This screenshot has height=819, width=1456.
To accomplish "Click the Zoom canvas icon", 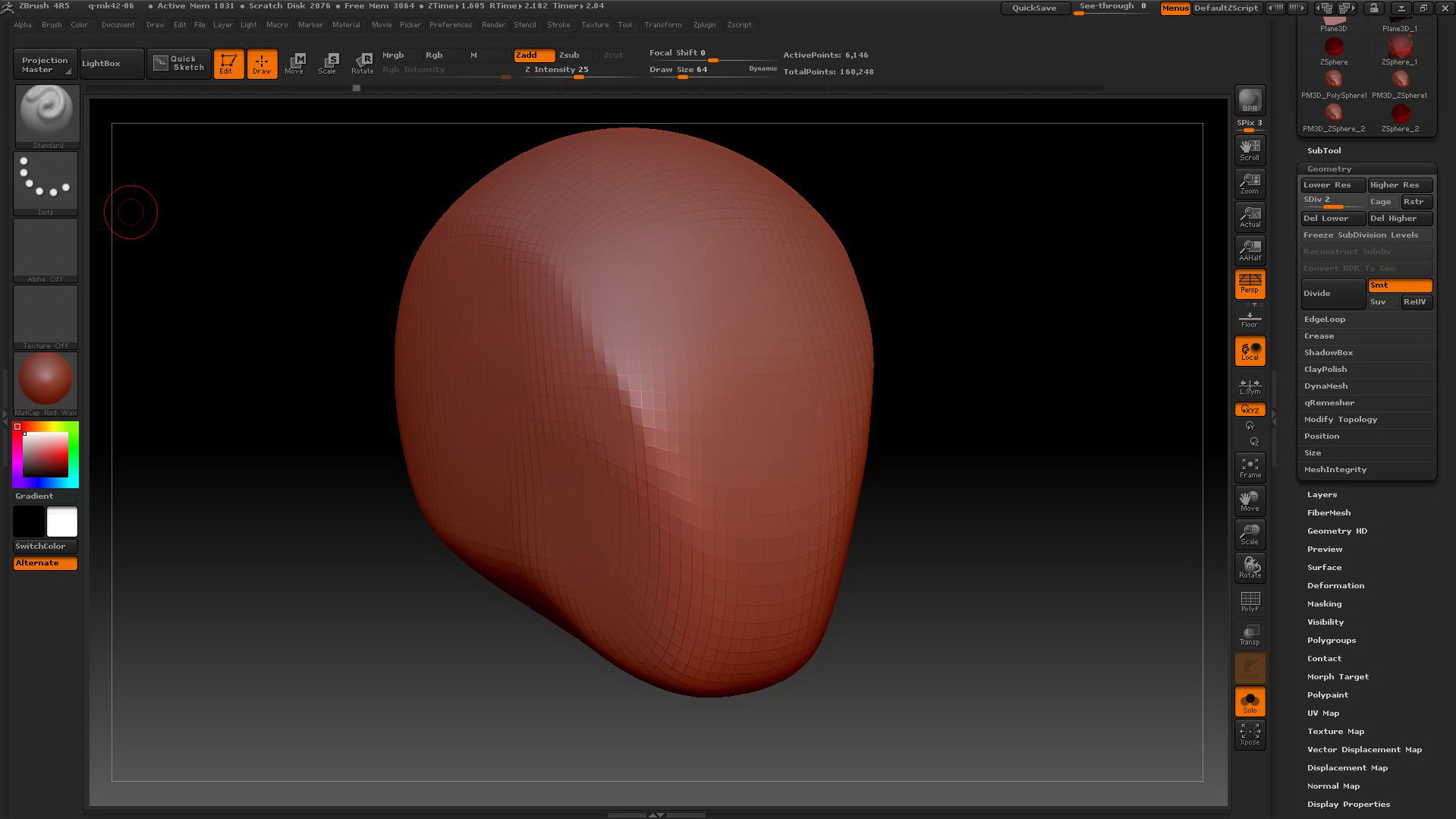I will coord(1250,184).
